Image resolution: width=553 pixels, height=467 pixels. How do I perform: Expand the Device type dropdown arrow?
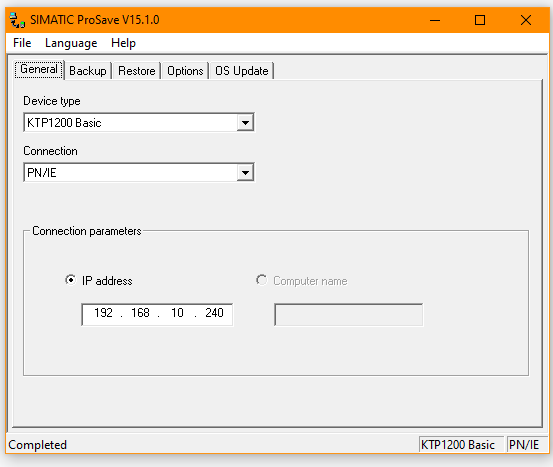coord(245,123)
